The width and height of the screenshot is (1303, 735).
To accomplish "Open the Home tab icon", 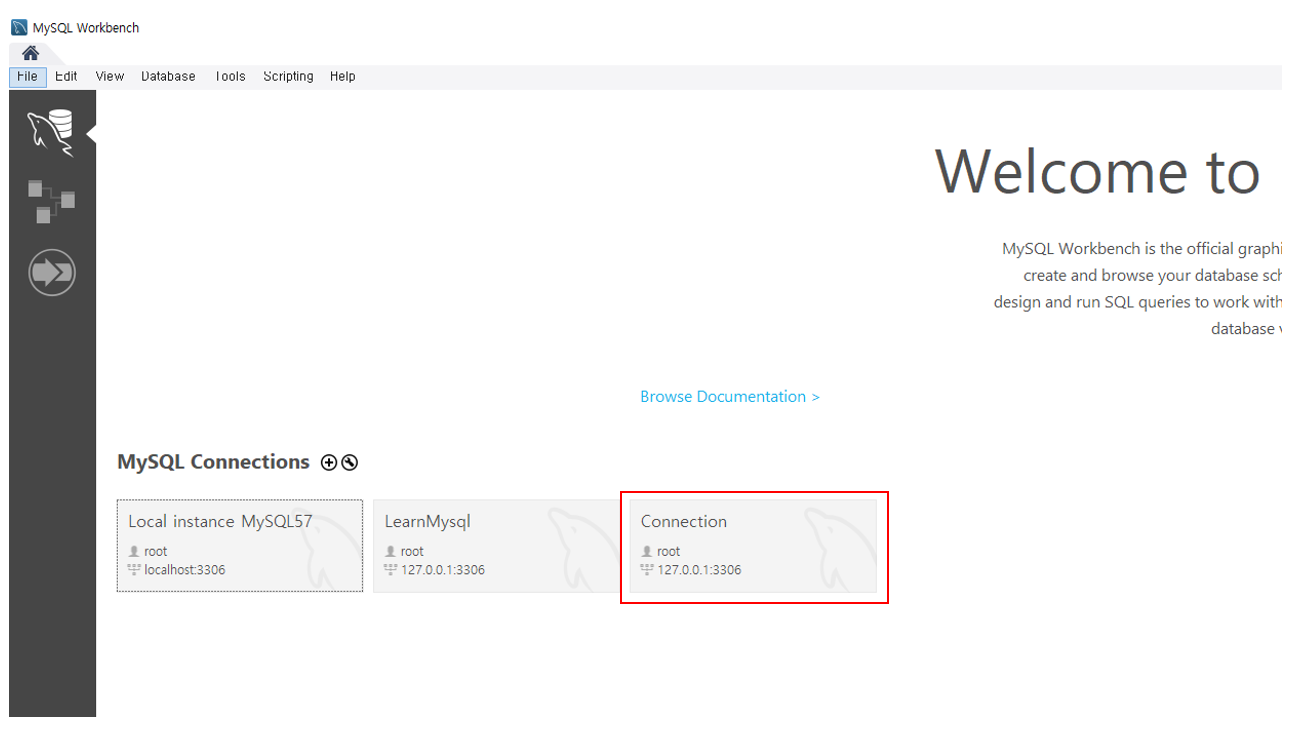I will [x=30, y=53].
